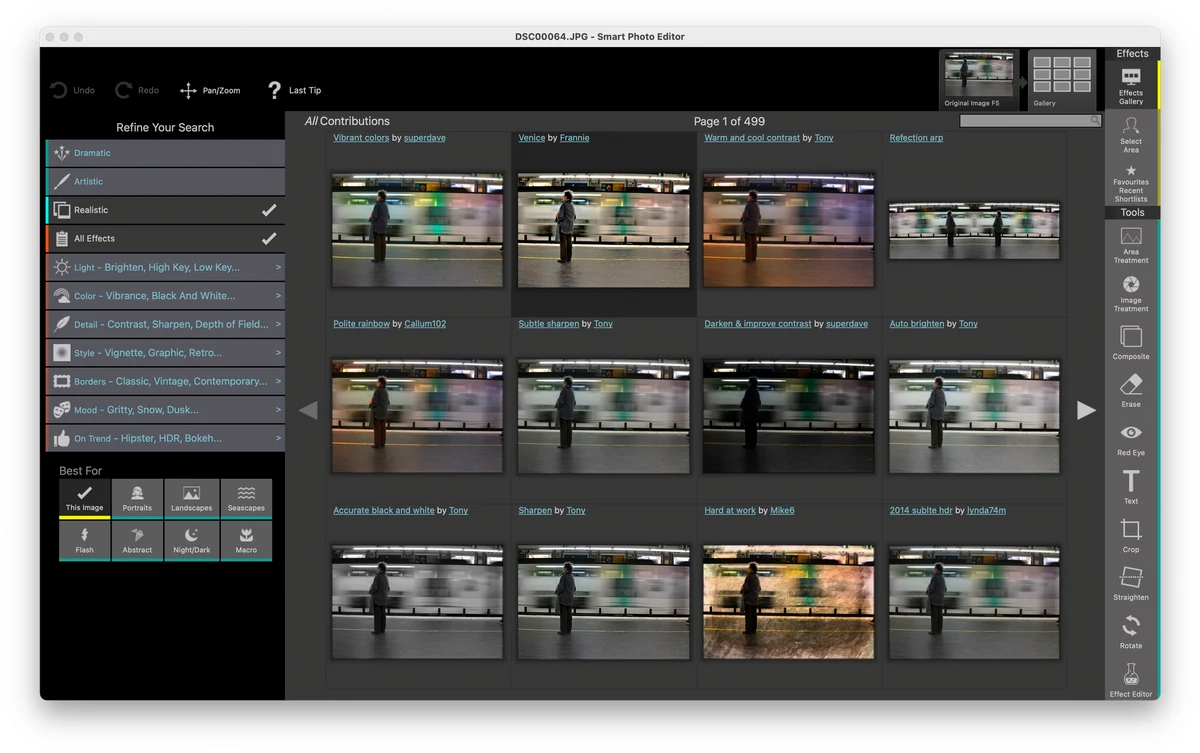Show the Last Tip question mark
Viewport: 1200px width, 753px height.
pyautogui.click(x=274, y=90)
